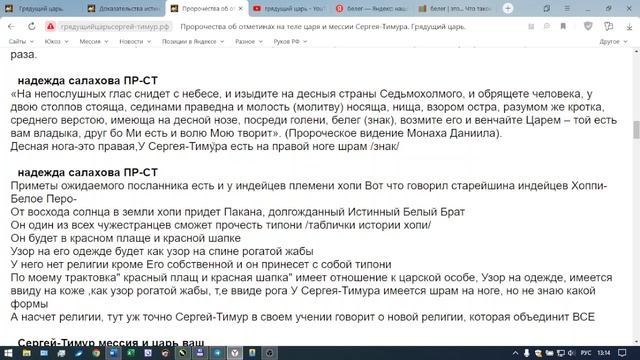This screenshot has height=360, width=640.
Task: Switch the input language 'РУС' indicator
Action: click(586, 353)
